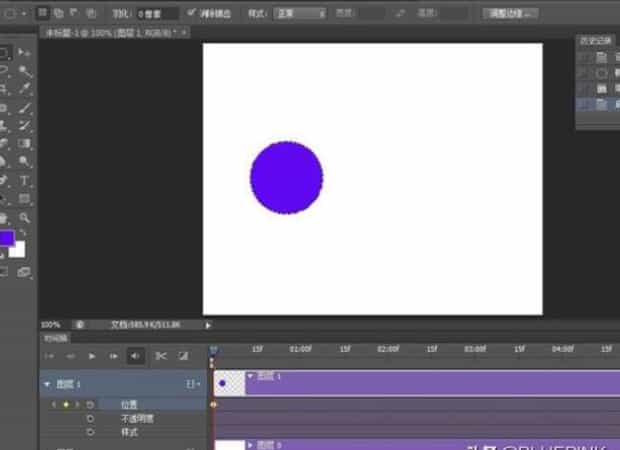Viewport: 620px width, 450px height.
Task: Select the Zoom magnifier tool
Action: pyautogui.click(x=25, y=217)
